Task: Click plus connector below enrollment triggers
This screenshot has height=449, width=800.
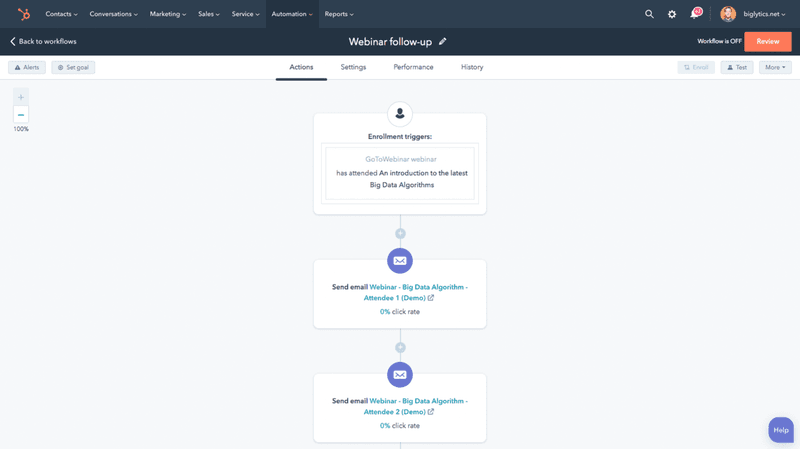Action: pos(400,234)
